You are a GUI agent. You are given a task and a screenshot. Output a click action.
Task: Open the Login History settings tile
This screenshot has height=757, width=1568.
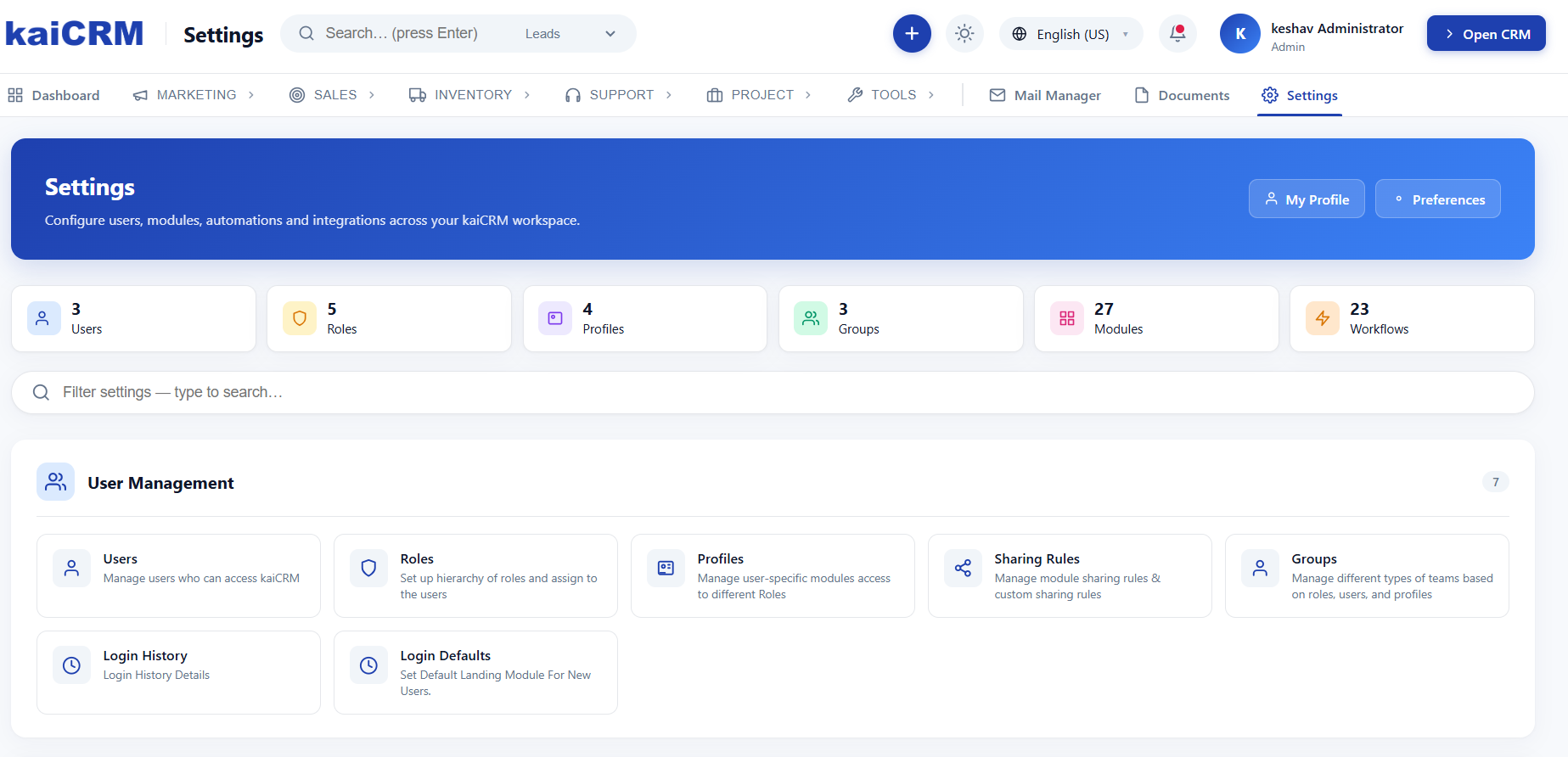(178, 672)
